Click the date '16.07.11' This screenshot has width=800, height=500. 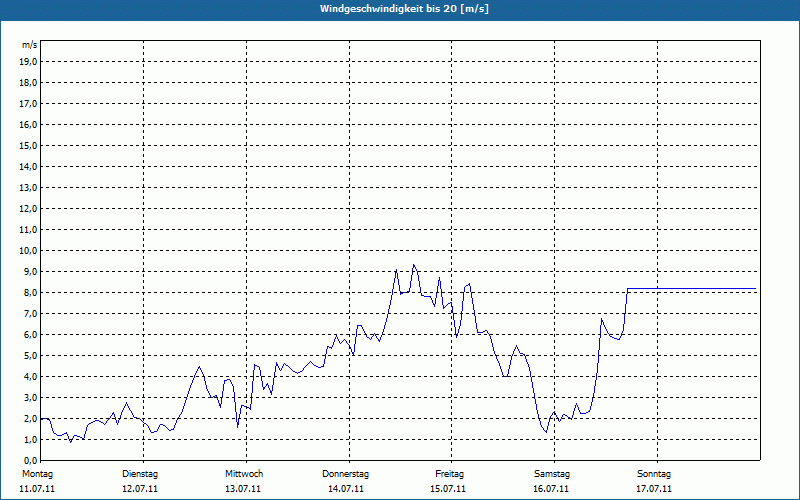tap(551, 489)
